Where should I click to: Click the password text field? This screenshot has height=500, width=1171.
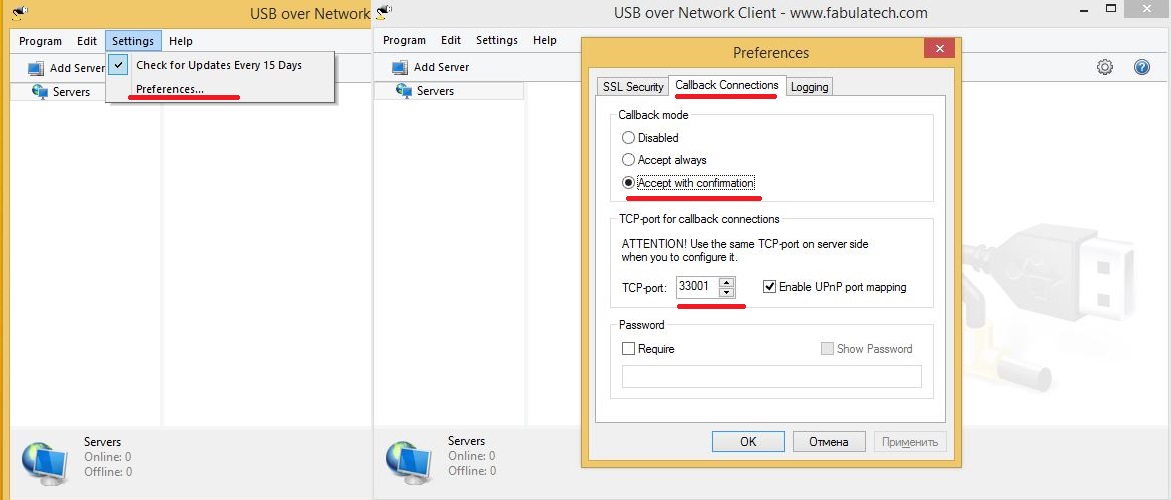coord(771,376)
